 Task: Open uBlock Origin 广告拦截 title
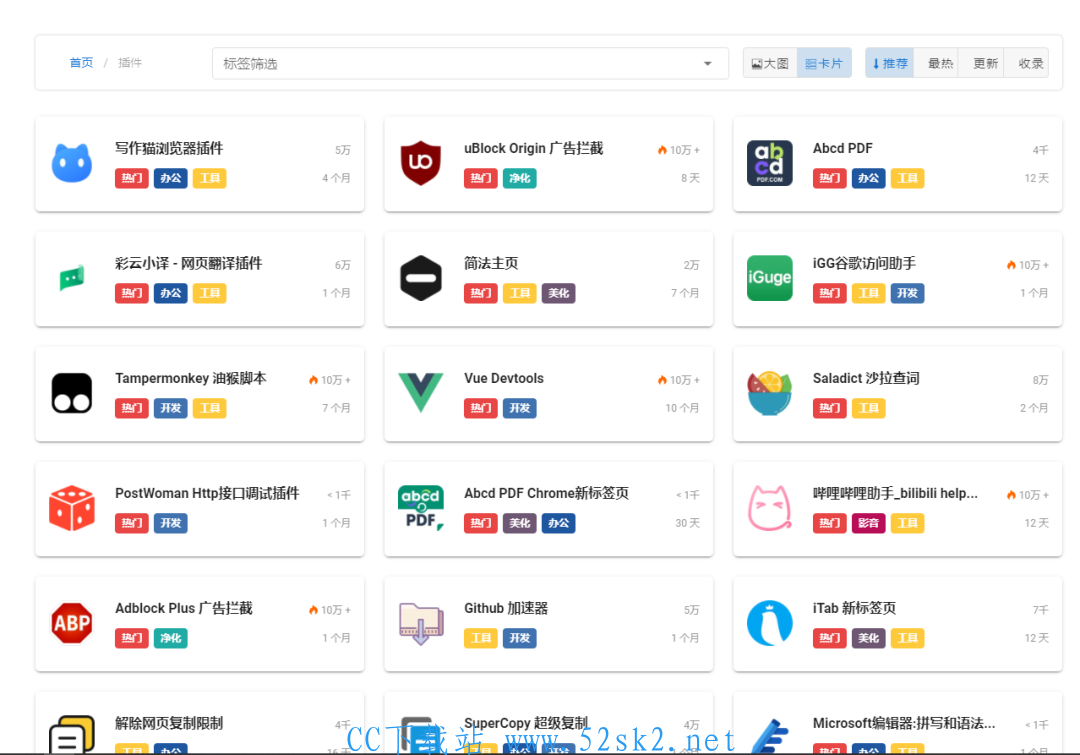(x=533, y=148)
